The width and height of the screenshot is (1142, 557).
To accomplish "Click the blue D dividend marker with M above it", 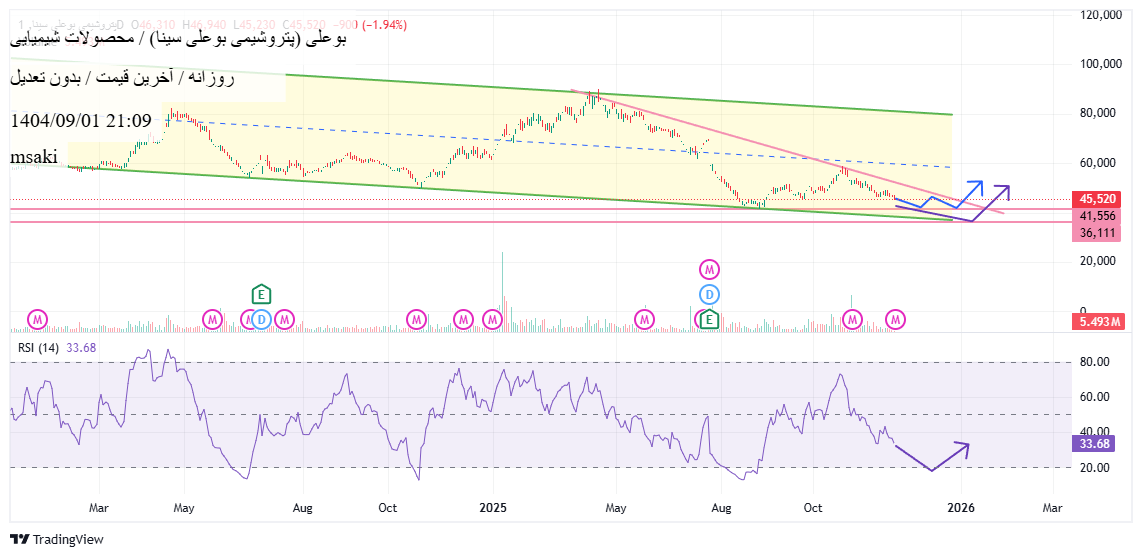I will (709, 294).
